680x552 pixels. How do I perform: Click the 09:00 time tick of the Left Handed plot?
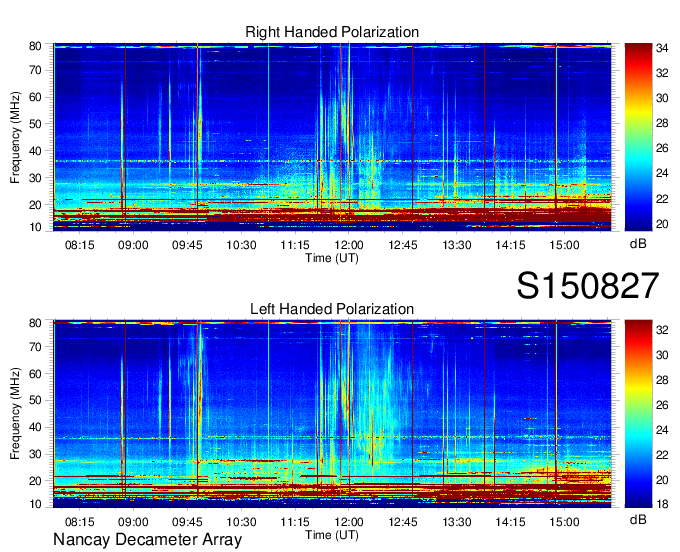tap(133, 522)
